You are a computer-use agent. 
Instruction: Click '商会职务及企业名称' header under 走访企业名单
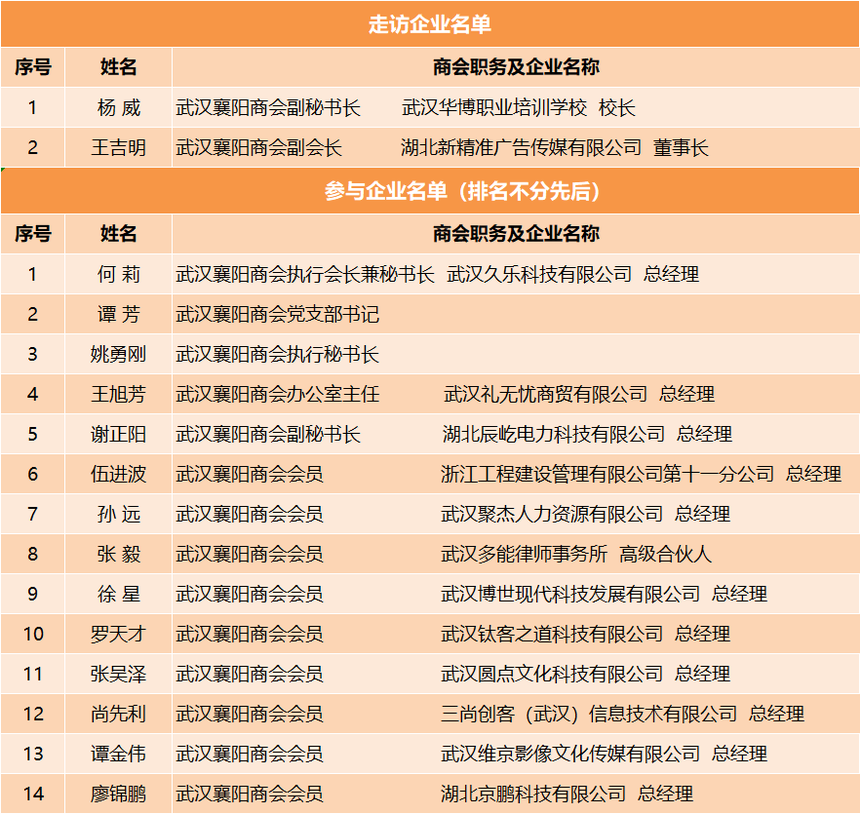(516, 67)
